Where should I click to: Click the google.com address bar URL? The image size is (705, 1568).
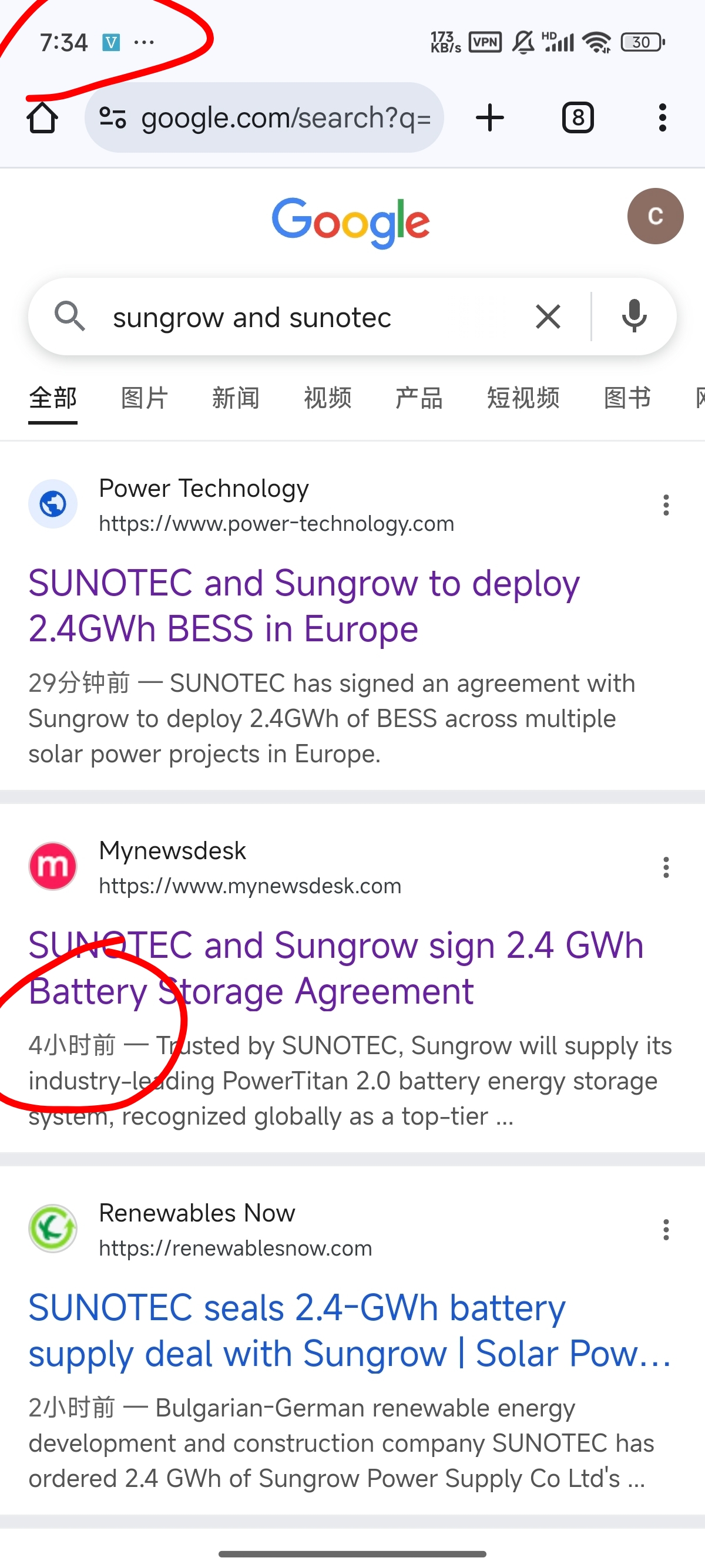click(286, 117)
